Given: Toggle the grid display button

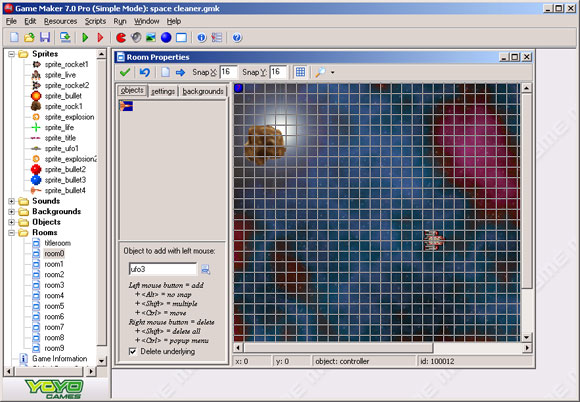Looking at the screenshot, I should (x=300, y=72).
